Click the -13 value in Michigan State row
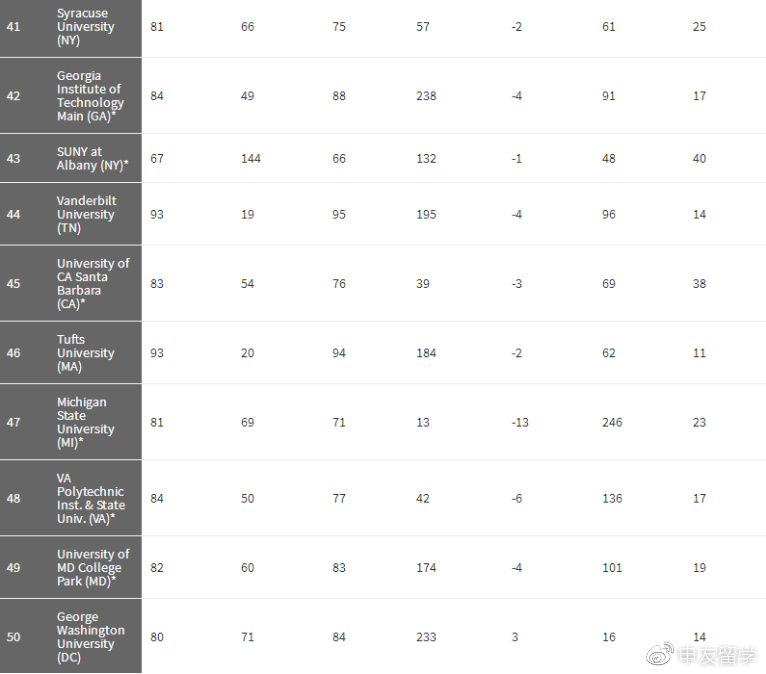 pyautogui.click(x=520, y=422)
